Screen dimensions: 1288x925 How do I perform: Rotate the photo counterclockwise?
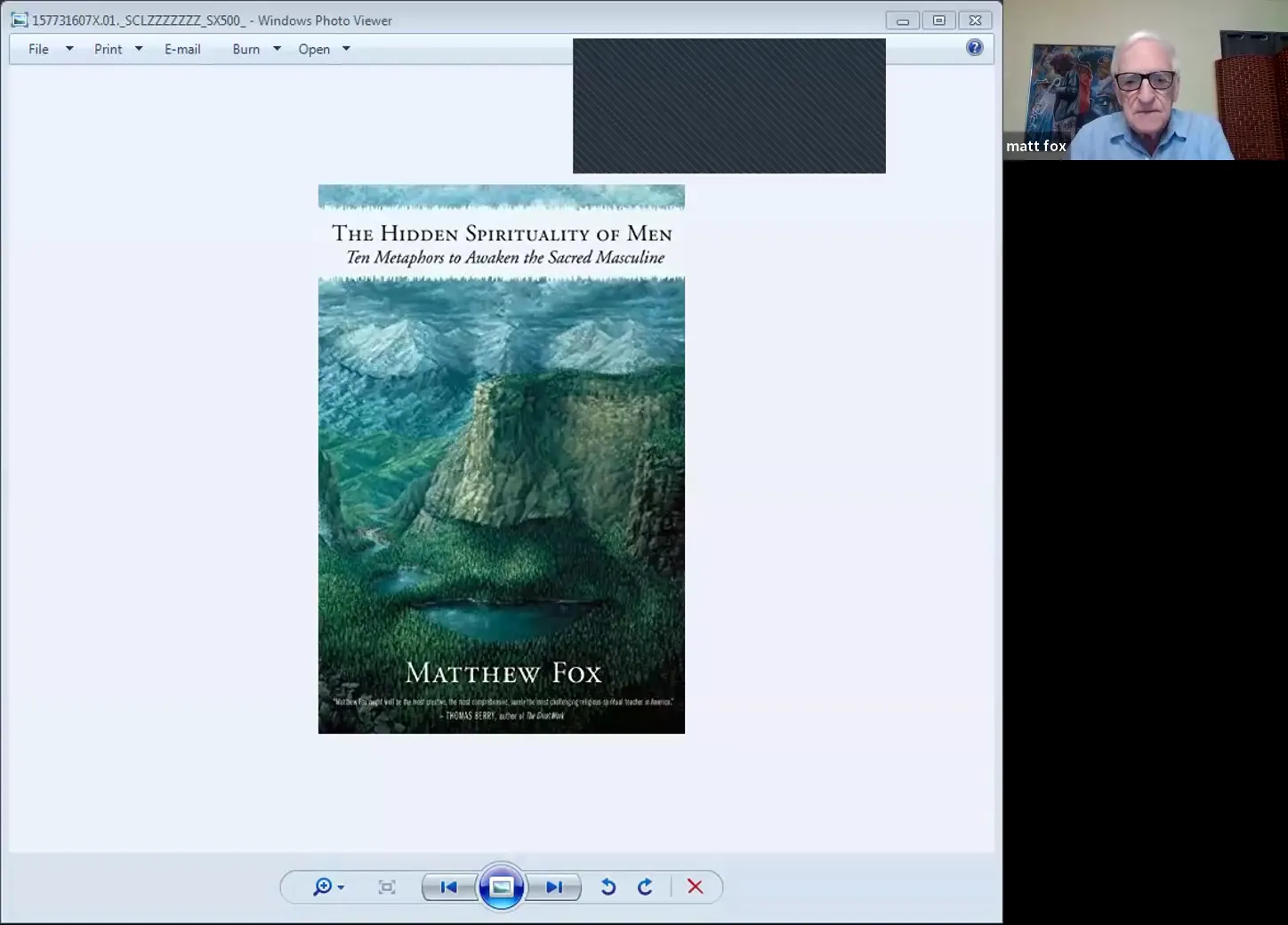point(608,887)
